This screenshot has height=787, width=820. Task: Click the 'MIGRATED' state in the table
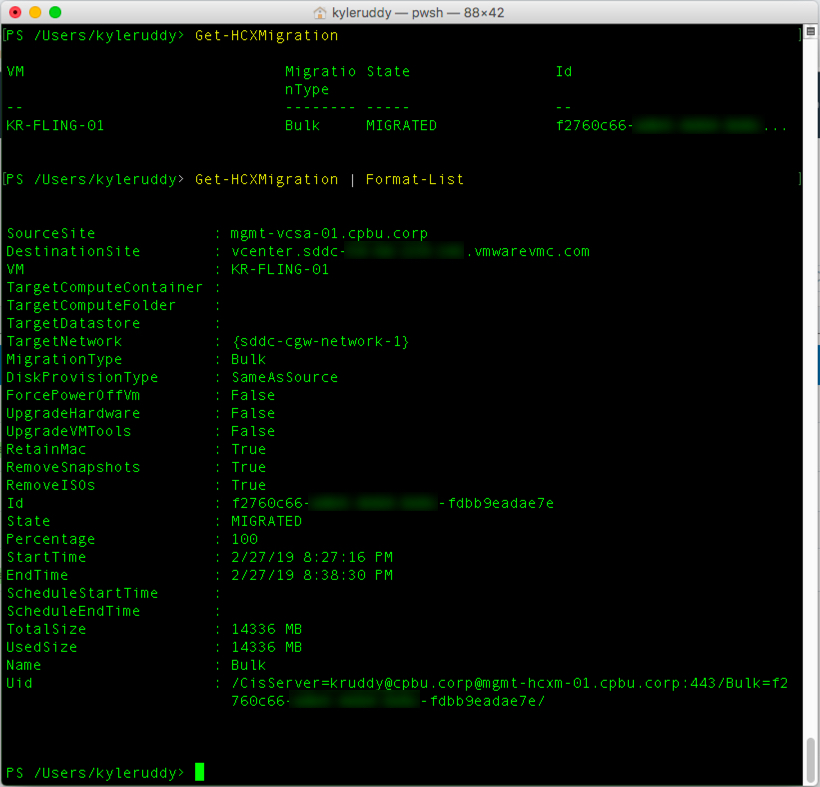[401, 126]
